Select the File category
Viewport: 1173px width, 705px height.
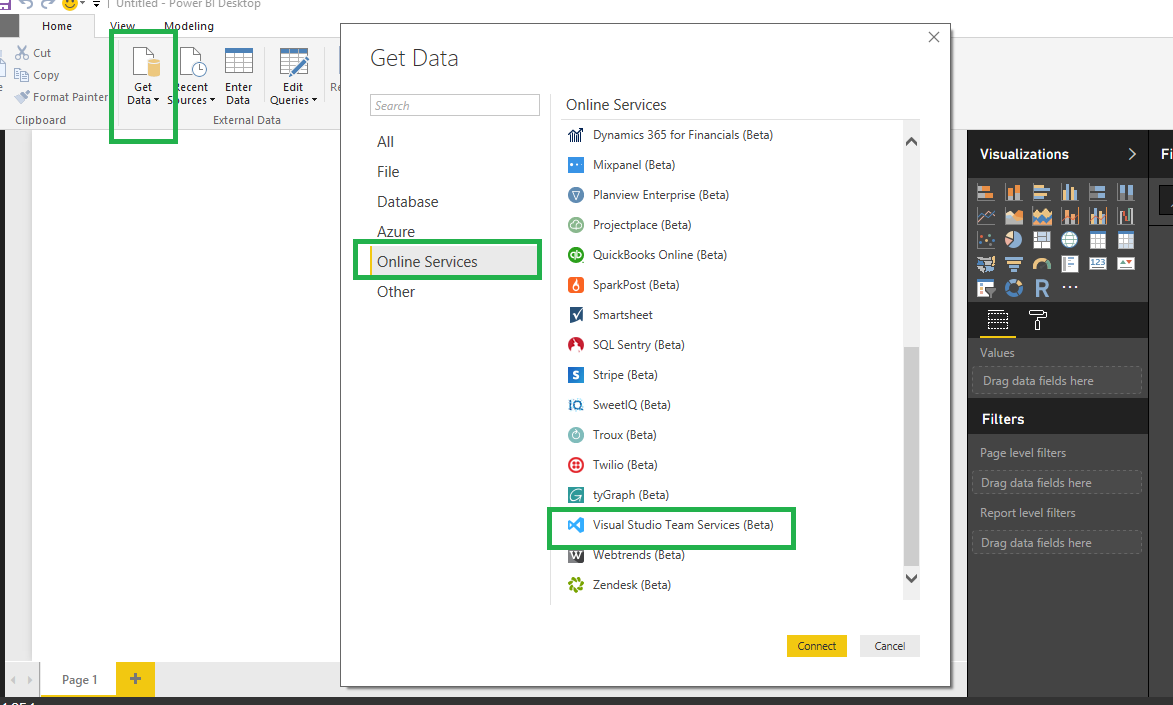click(388, 172)
